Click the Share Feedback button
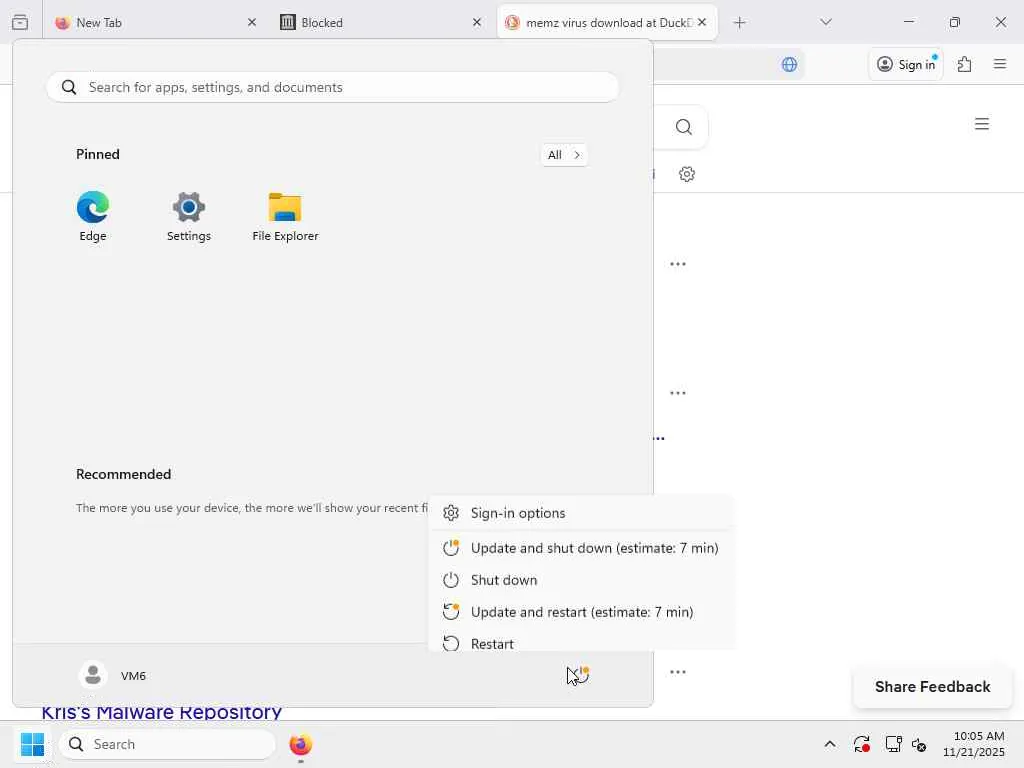 tap(933, 686)
